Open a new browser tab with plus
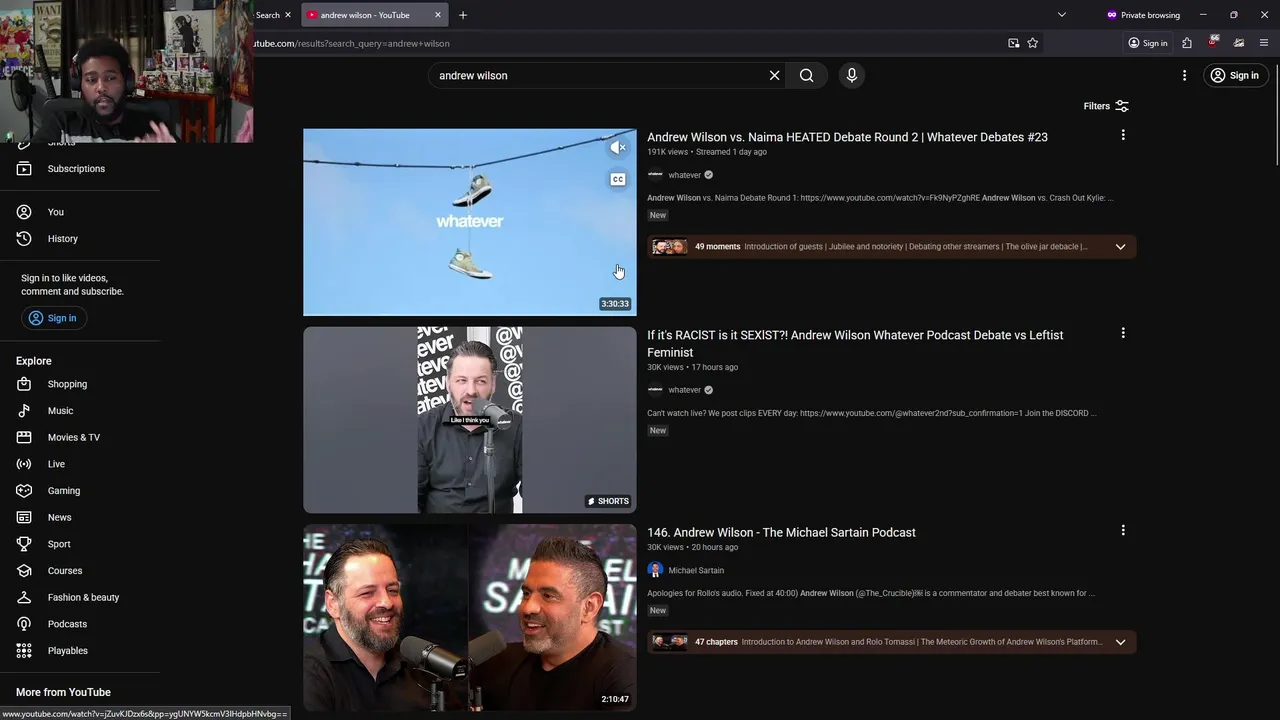Viewport: 1280px width, 720px height. pyautogui.click(x=463, y=15)
